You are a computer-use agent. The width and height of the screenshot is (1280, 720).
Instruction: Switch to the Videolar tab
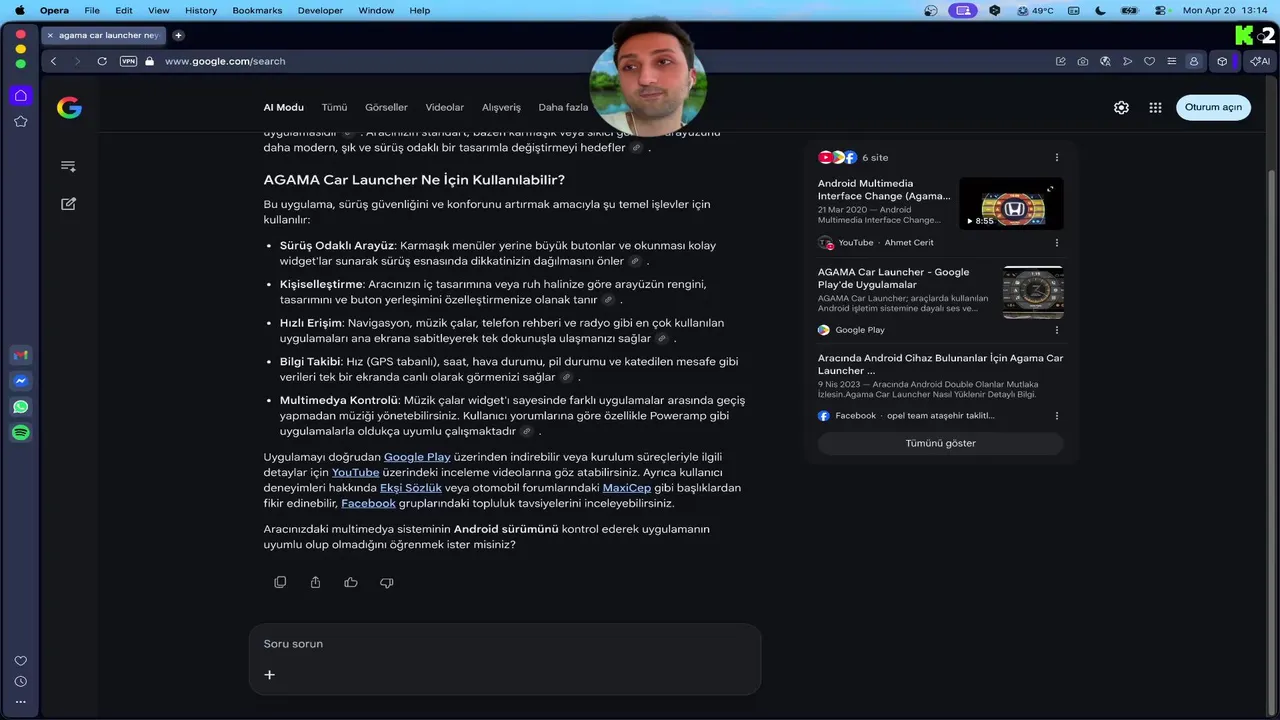(445, 107)
